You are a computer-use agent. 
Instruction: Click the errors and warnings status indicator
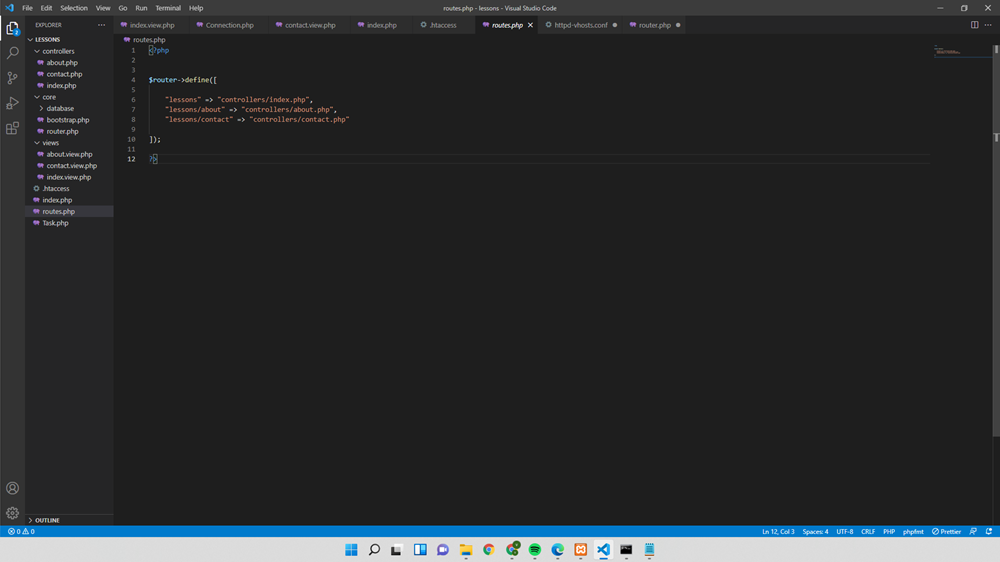tap(21, 531)
